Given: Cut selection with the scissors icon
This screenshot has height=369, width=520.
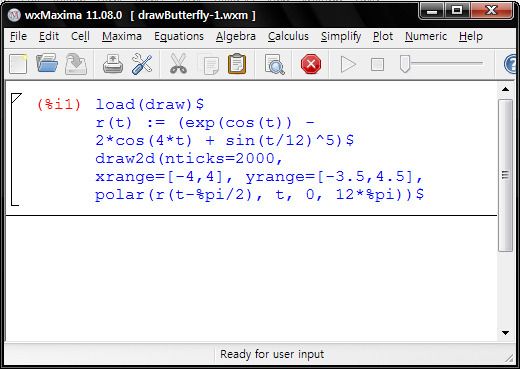Looking at the screenshot, I should (178, 64).
